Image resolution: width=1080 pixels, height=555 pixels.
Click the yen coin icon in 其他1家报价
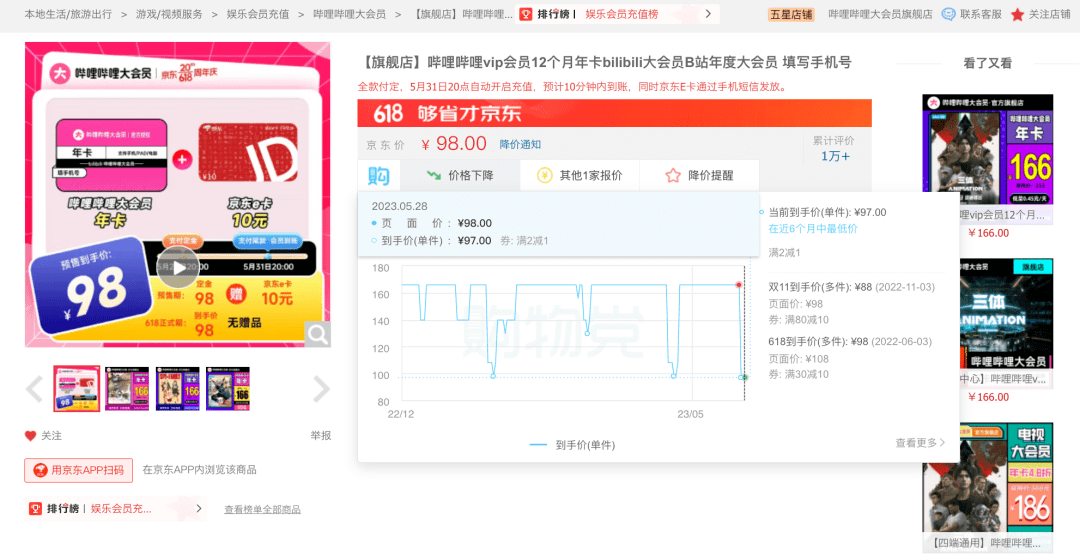pyautogui.click(x=545, y=176)
